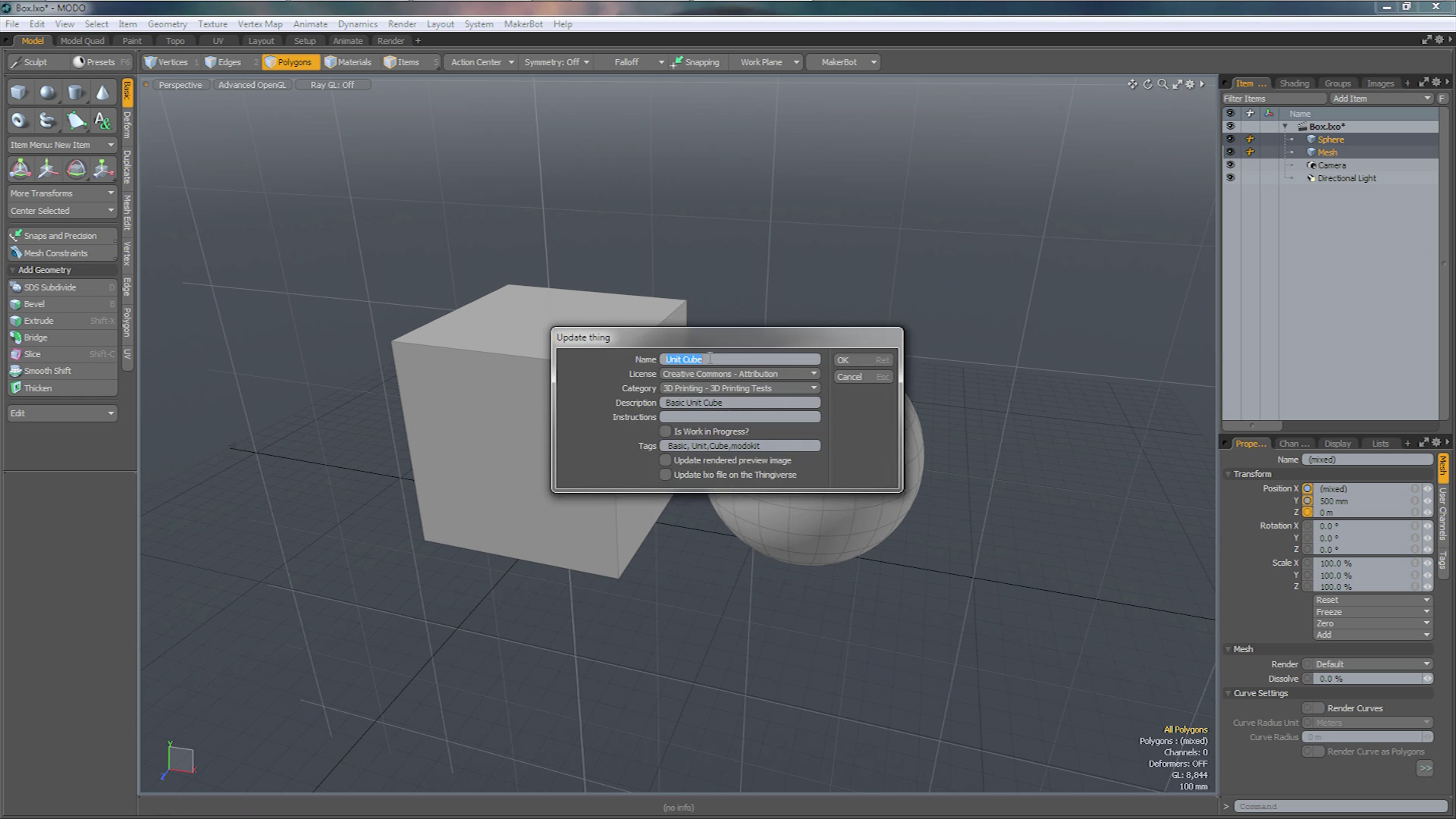Enable Update lxo file on Thingiverse
The width and height of the screenshot is (1456, 819).
click(x=665, y=474)
